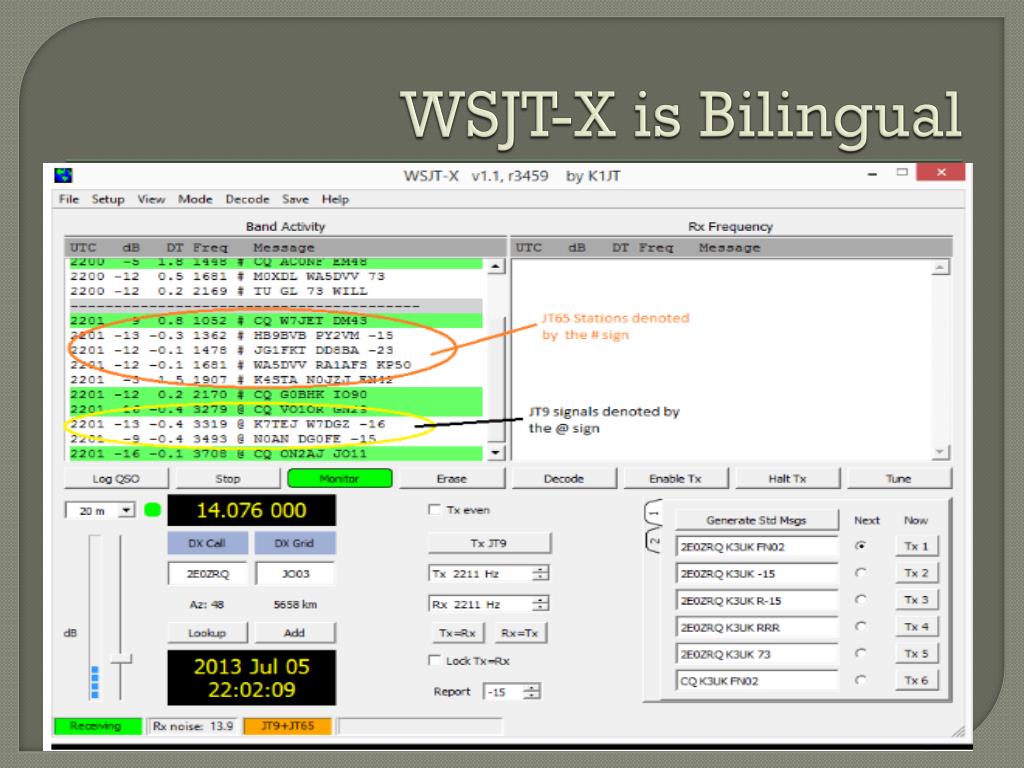The width and height of the screenshot is (1024, 768).
Task: Click the DX Grid label button
Action: 295,543
